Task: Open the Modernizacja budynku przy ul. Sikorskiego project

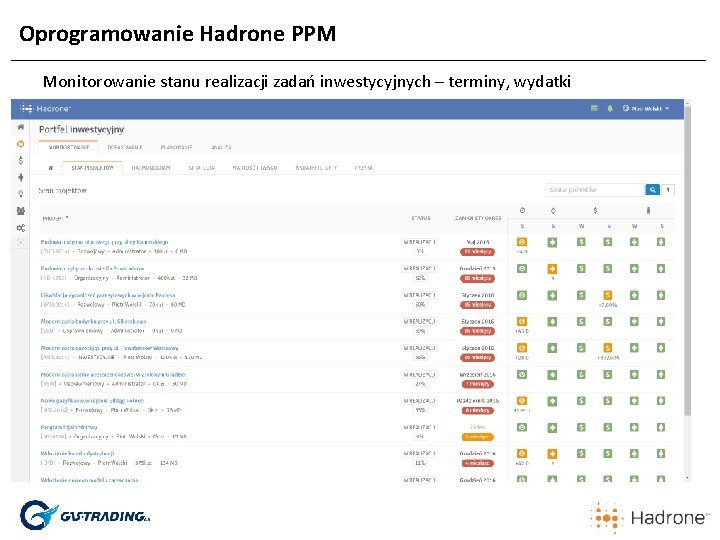Action: pyautogui.click(x=93, y=321)
